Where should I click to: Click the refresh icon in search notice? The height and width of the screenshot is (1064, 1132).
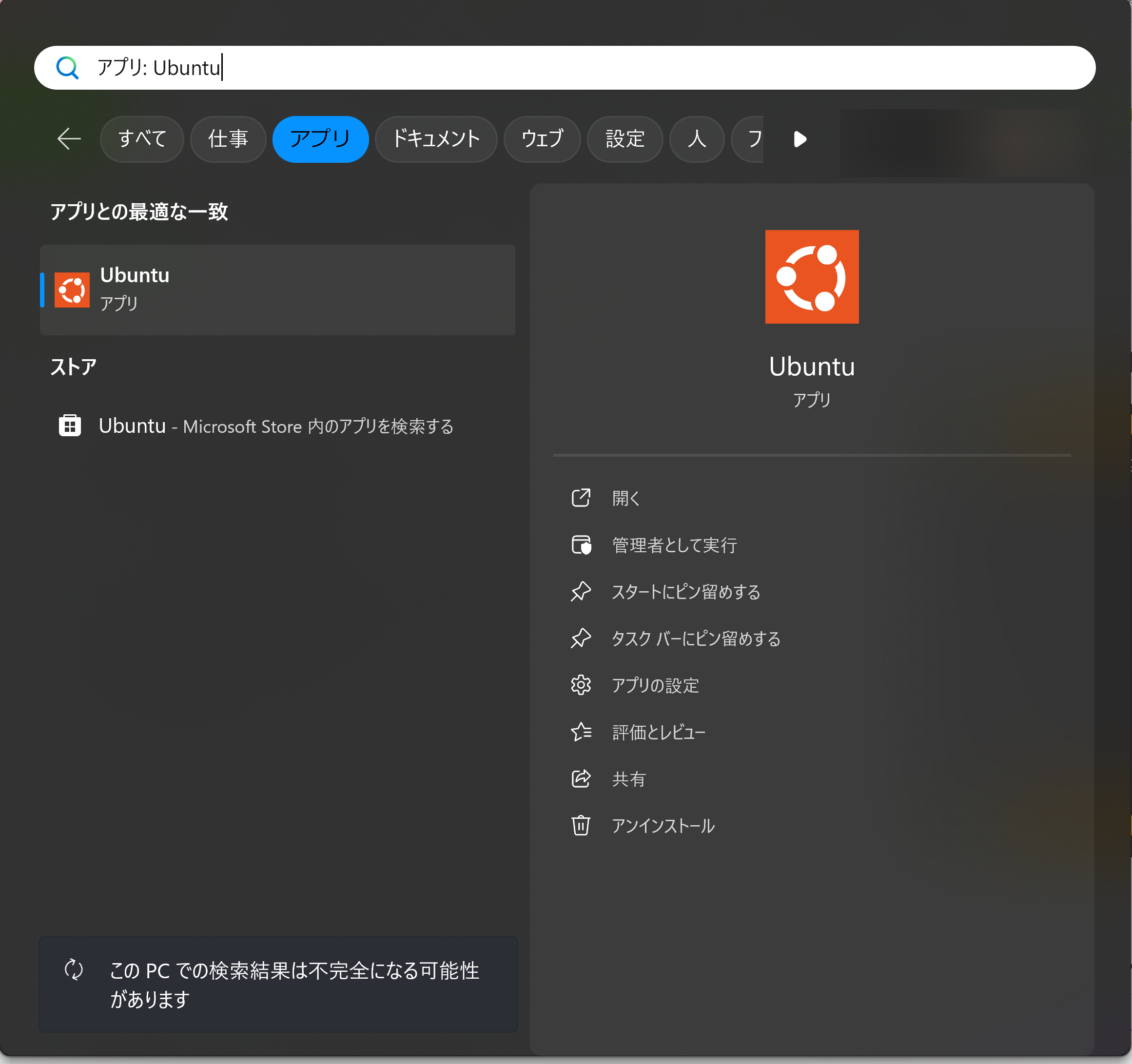tap(74, 969)
